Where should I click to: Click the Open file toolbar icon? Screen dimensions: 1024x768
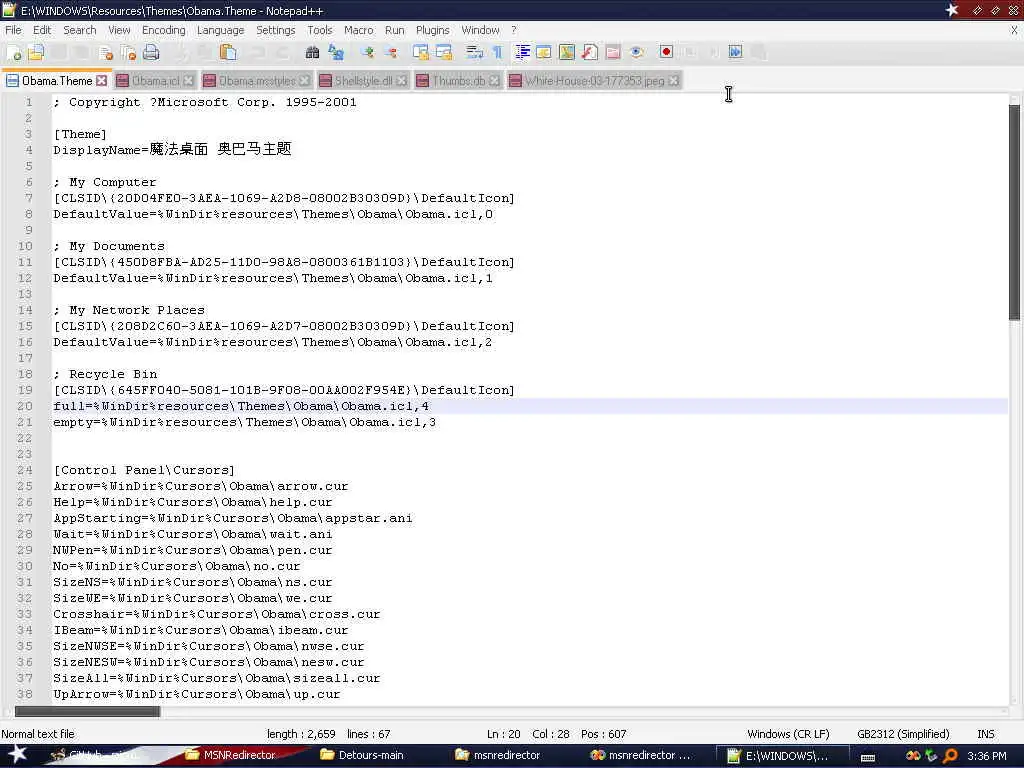point(35,52)
